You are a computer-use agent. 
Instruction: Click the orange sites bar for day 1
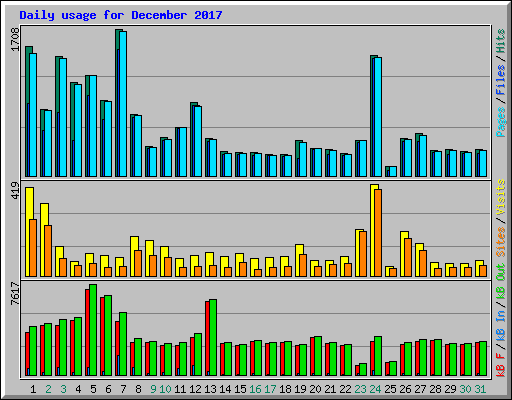[33, 248]
